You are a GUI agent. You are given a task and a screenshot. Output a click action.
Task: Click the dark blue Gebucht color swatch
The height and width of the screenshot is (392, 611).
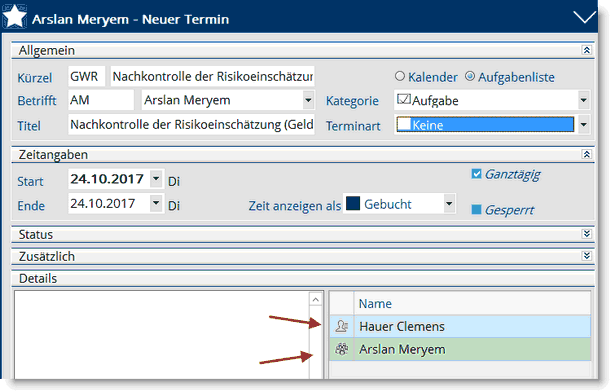(x=353, y=203)
